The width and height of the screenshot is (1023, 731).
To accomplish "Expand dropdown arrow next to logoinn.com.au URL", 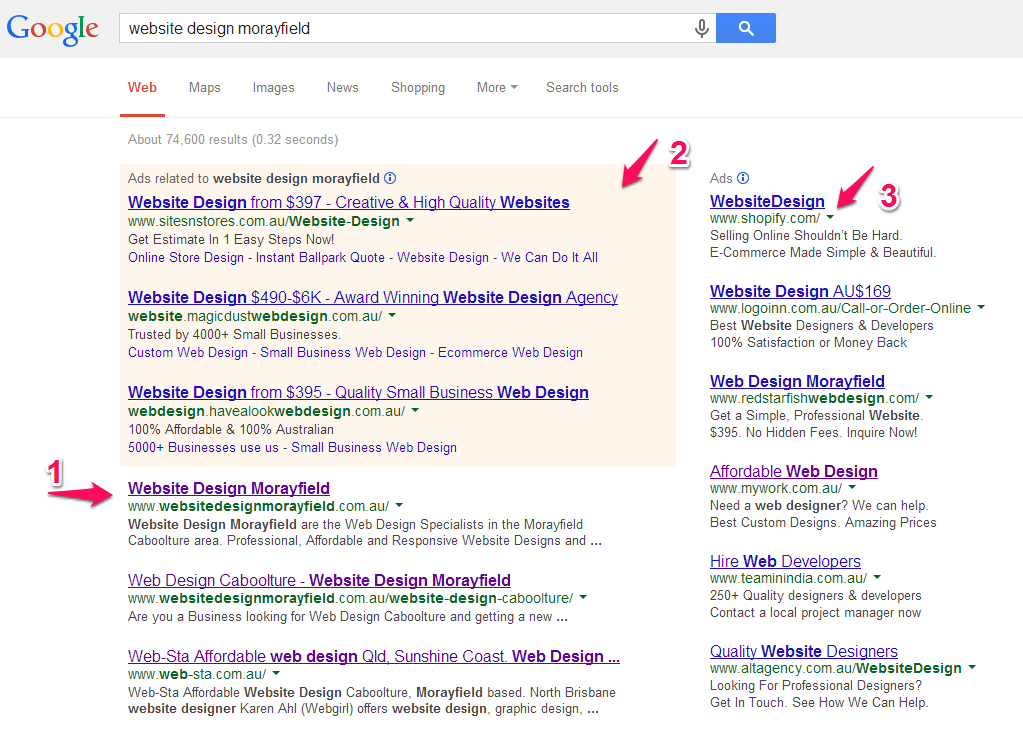I will tap(981, 307).
